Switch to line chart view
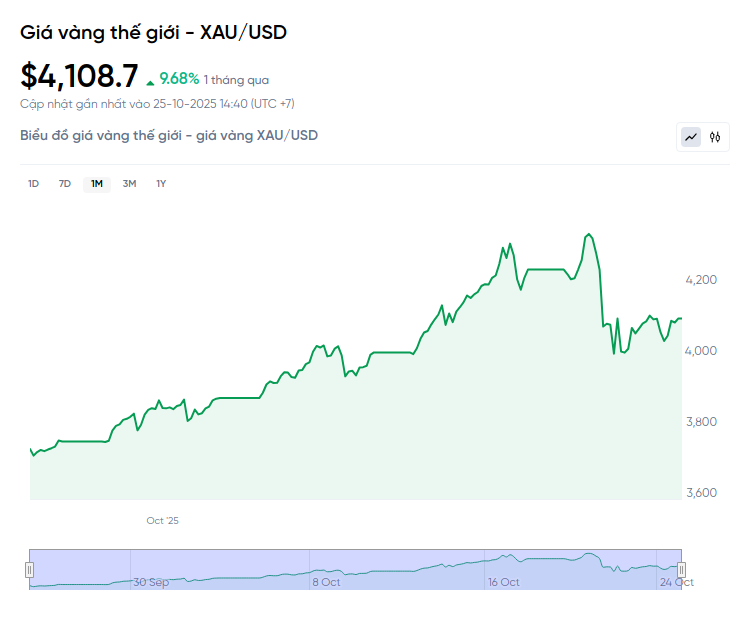 click(691, 137)
